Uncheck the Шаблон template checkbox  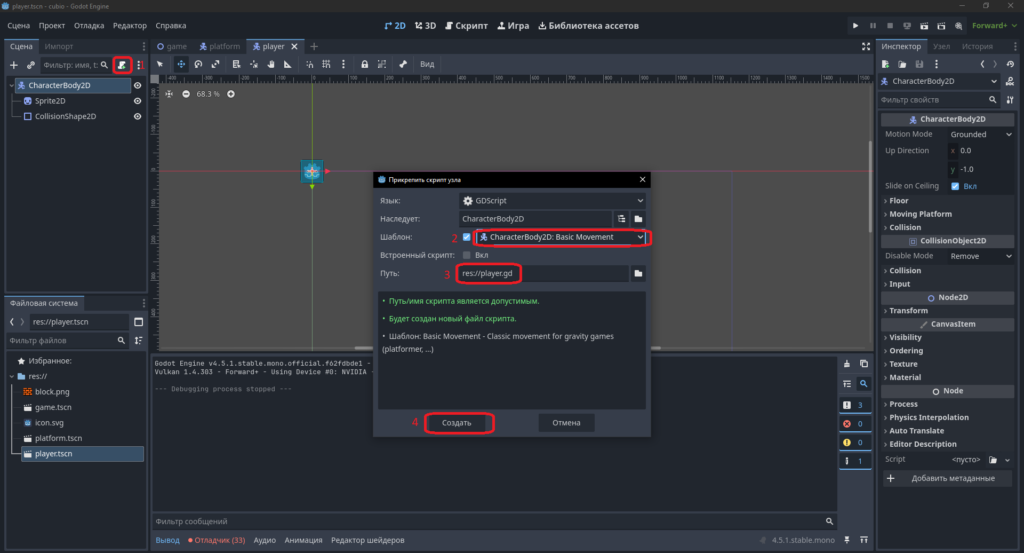point(466,237)
